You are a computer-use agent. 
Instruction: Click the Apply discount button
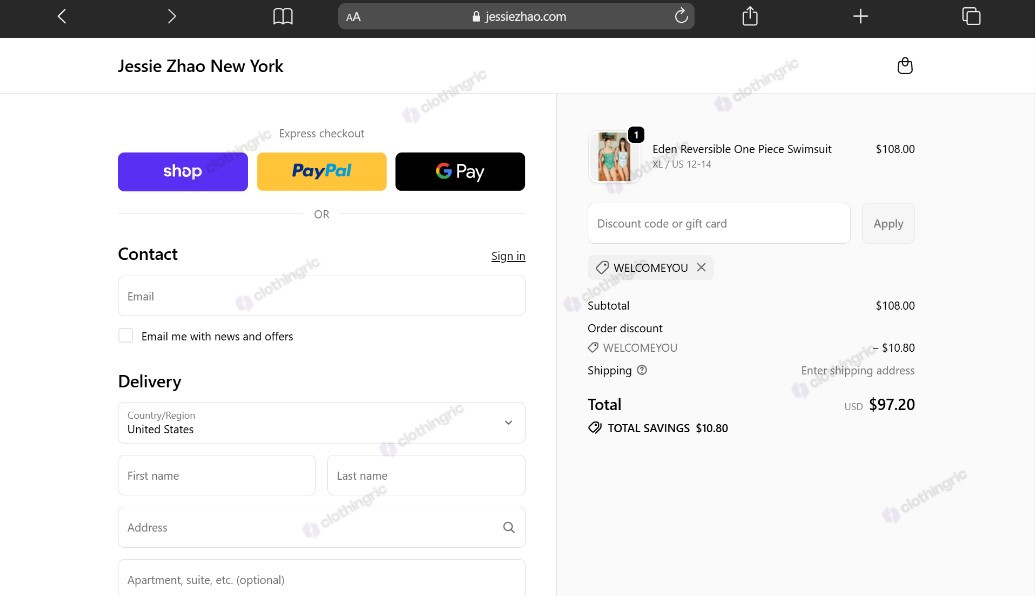(888, 223)
